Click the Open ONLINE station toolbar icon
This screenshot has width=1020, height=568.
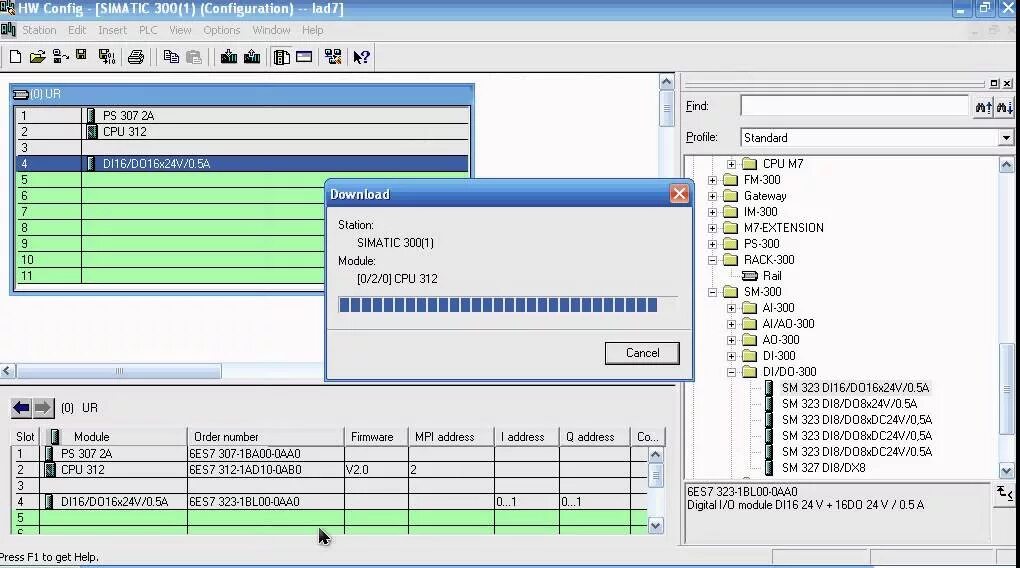(60, 57)
